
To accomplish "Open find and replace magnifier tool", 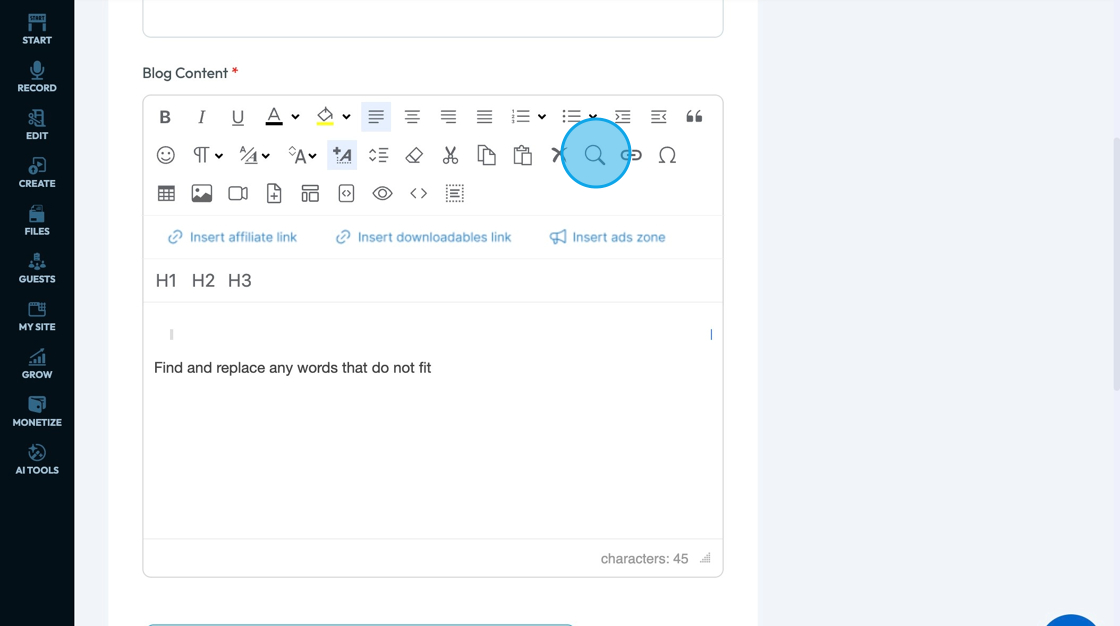I will pos(595,155).
